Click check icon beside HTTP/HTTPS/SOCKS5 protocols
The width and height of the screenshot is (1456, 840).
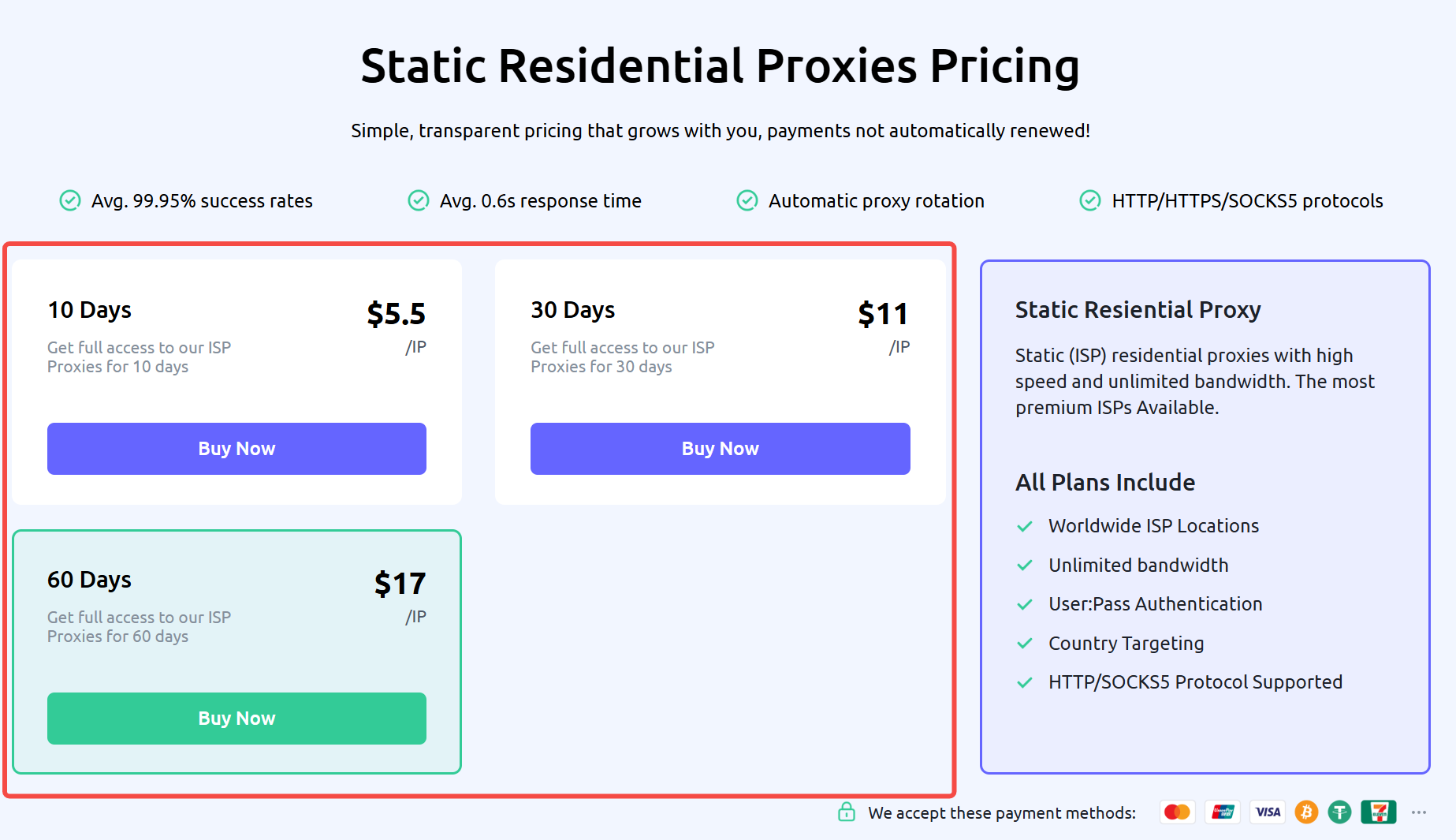(x=1090, y=200)
